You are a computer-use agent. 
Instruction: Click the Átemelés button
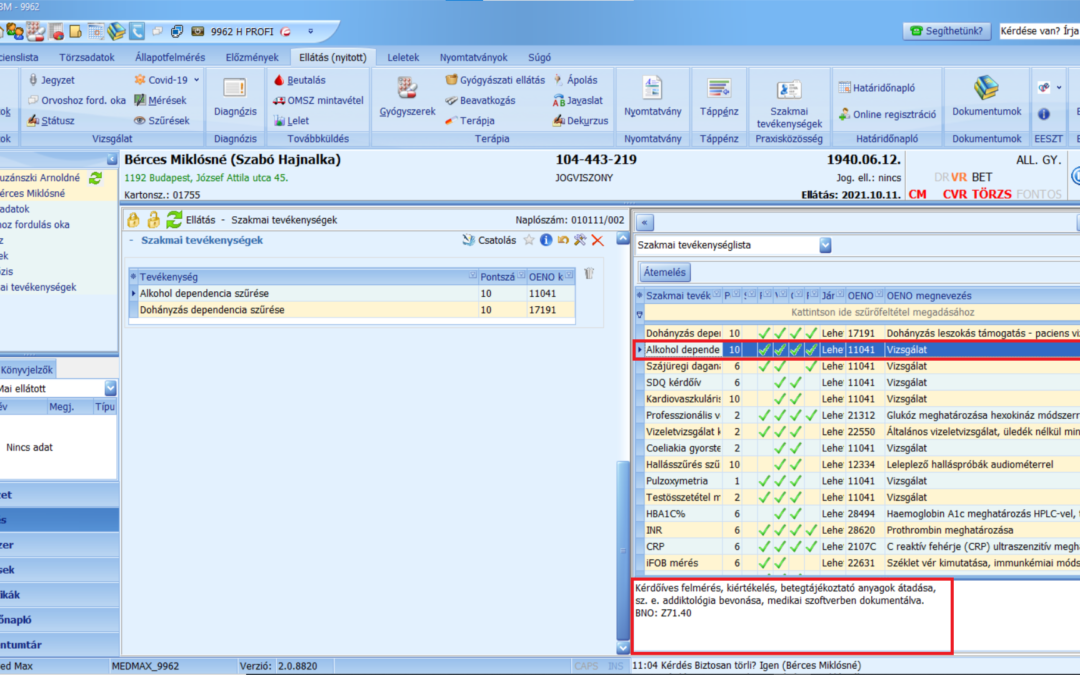[x=665, y=272]
